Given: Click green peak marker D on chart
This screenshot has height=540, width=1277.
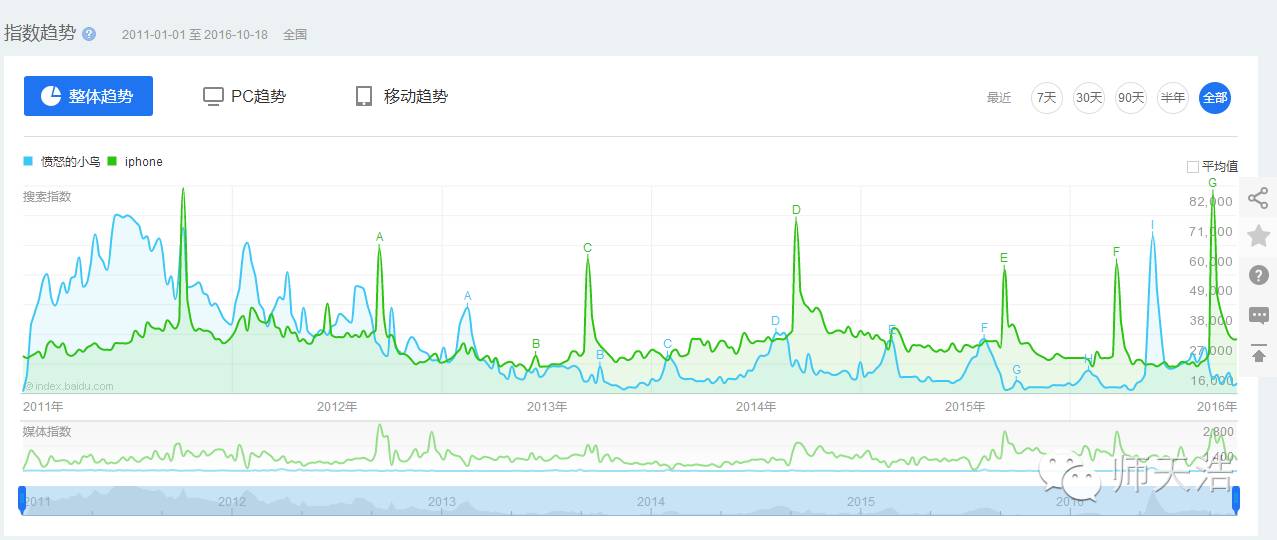Looking at the screenshot, I should (796, 210).
